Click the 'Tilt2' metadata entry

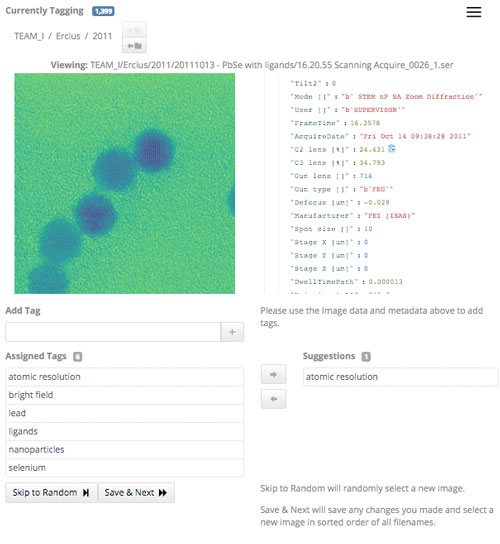[x=313, y=83]
